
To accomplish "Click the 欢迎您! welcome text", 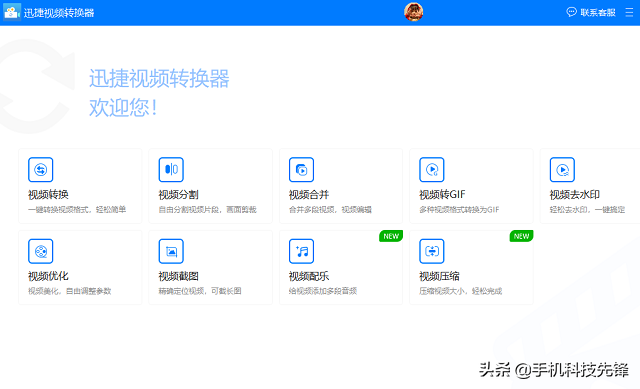I will pos(123,108).
